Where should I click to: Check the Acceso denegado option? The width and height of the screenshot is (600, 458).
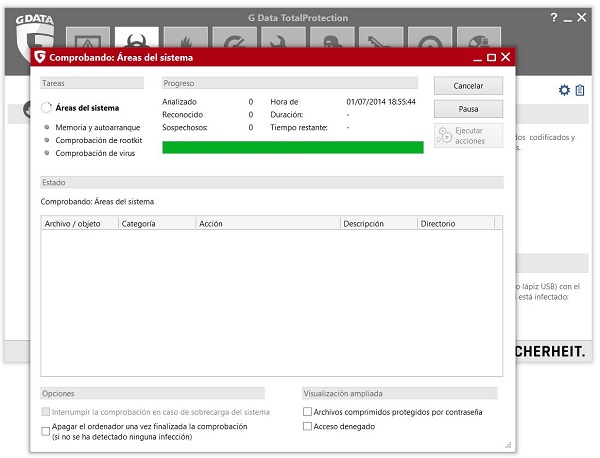(x=307, y=426)
